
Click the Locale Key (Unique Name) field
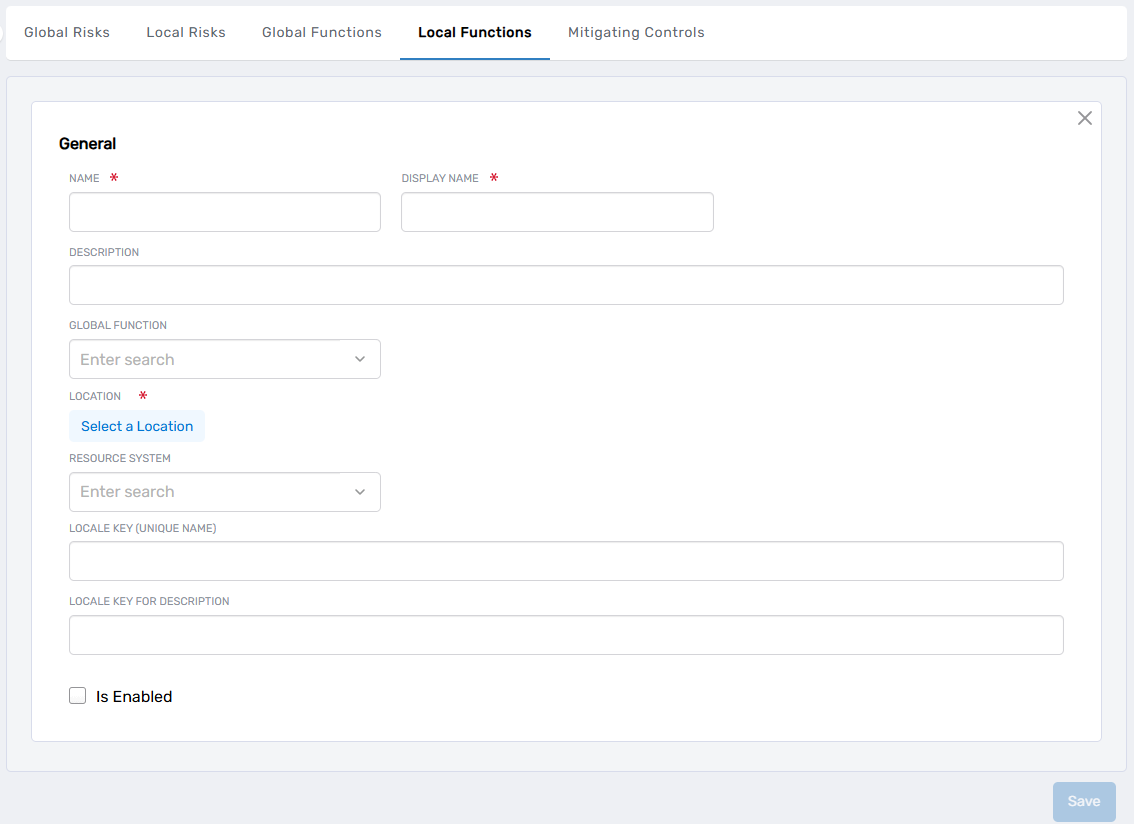pos(566,561)
